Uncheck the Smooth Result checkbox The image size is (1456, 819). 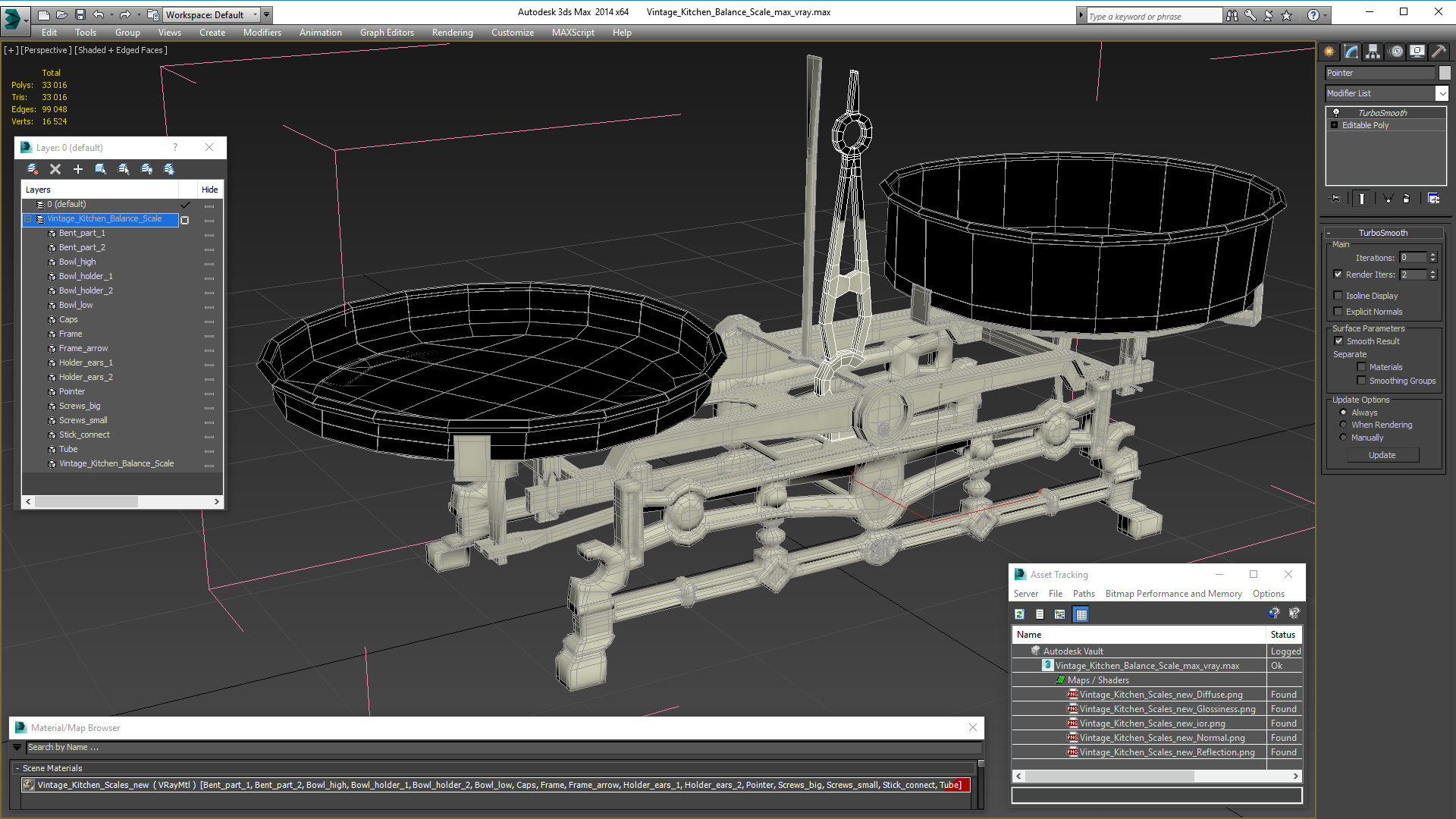(1338, 341)
